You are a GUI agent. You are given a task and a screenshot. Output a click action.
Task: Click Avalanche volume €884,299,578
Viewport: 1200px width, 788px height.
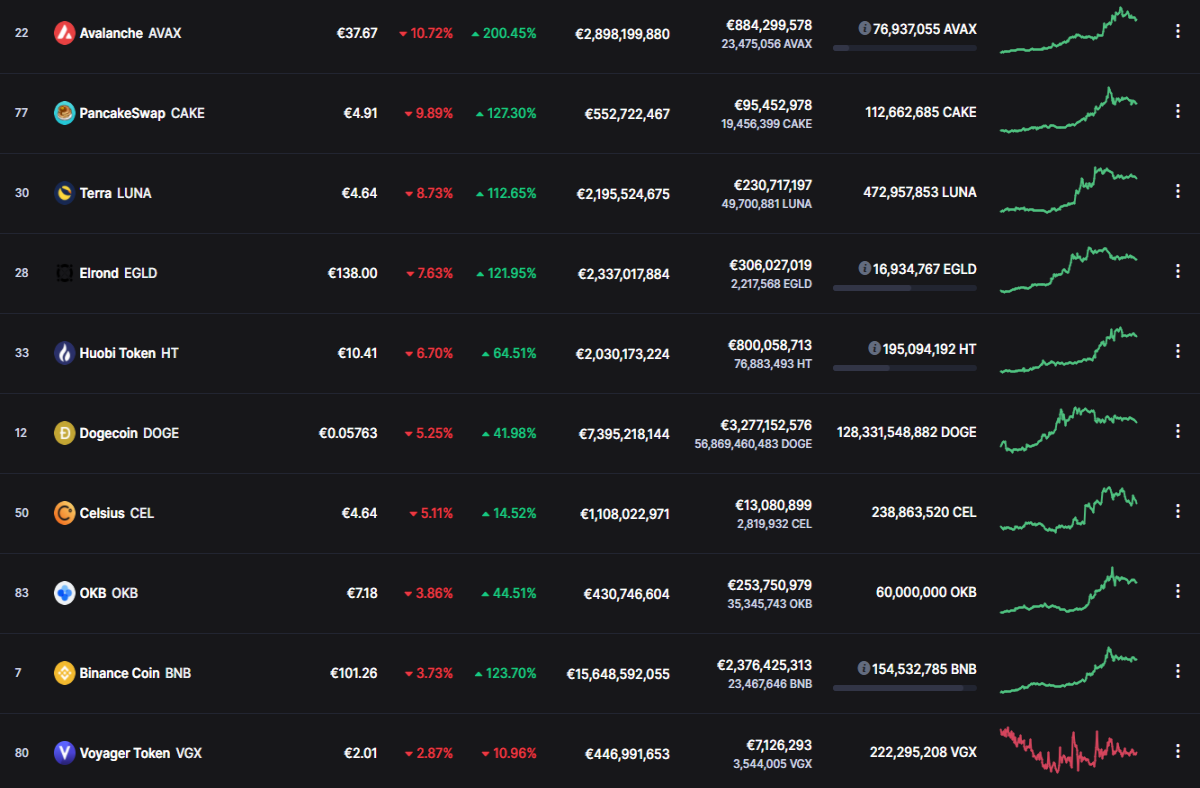click(769, 25)
